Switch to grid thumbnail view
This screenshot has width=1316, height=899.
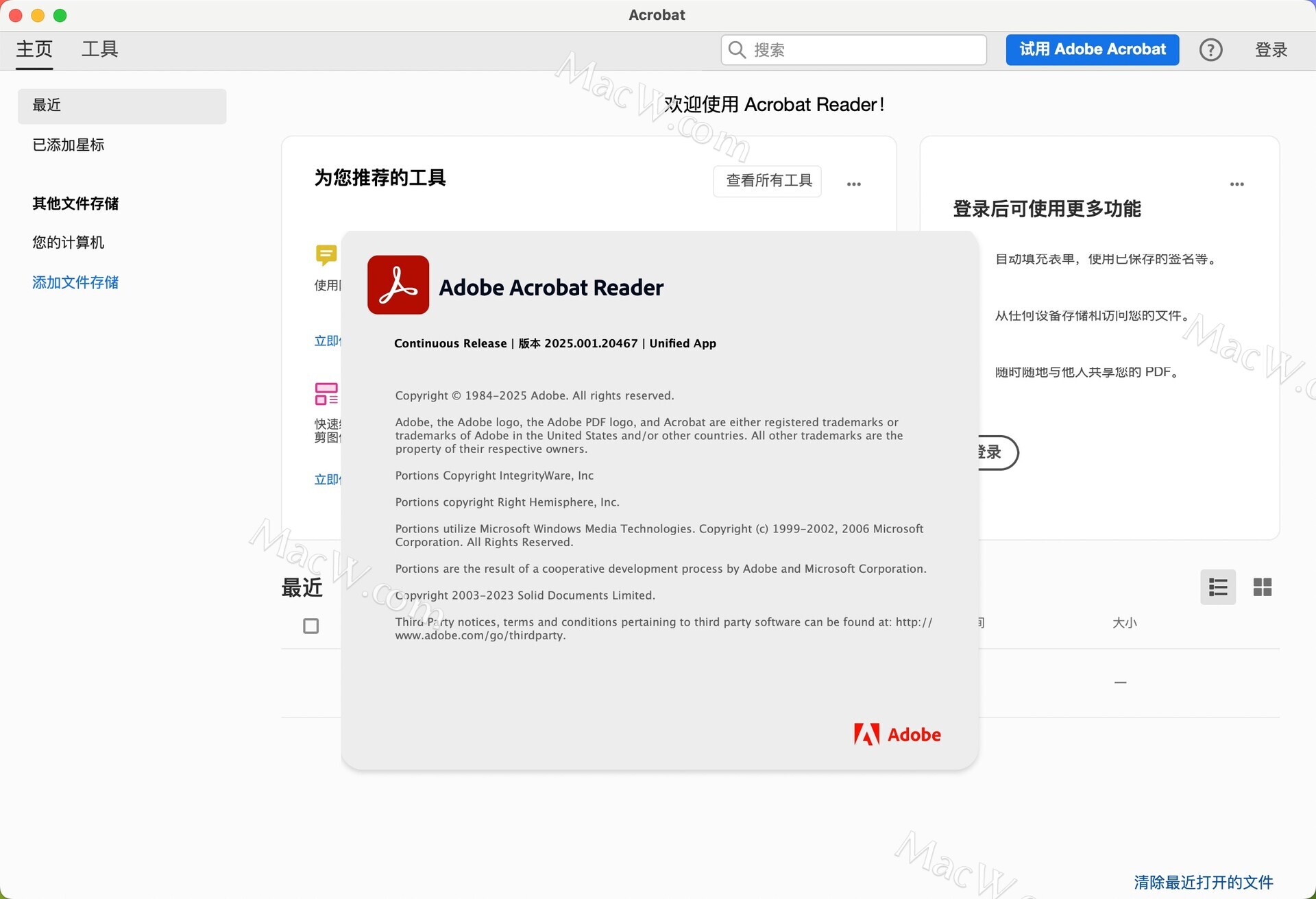click(x=1262, y=587)
